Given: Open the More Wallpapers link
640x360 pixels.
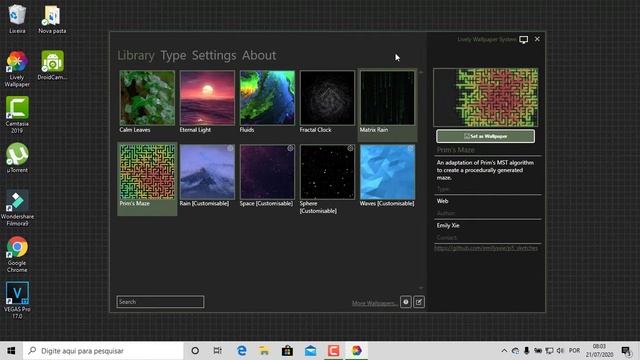Looking at the screenshot, I should [374, 303].
